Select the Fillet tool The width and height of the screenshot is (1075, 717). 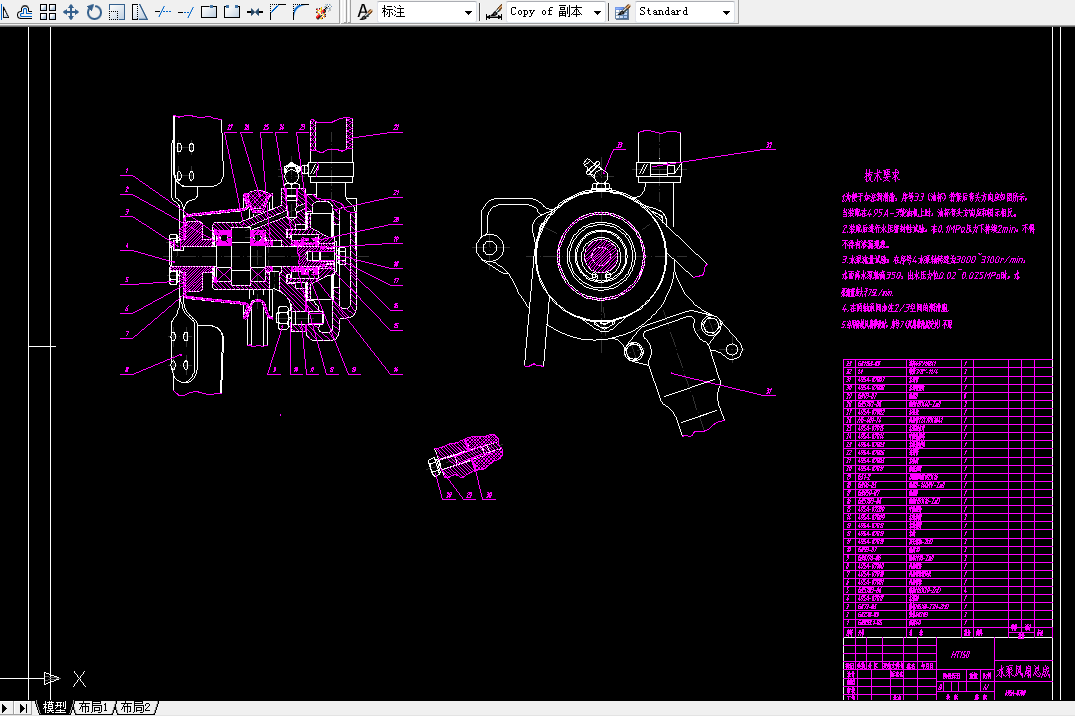tap(300, 12)
